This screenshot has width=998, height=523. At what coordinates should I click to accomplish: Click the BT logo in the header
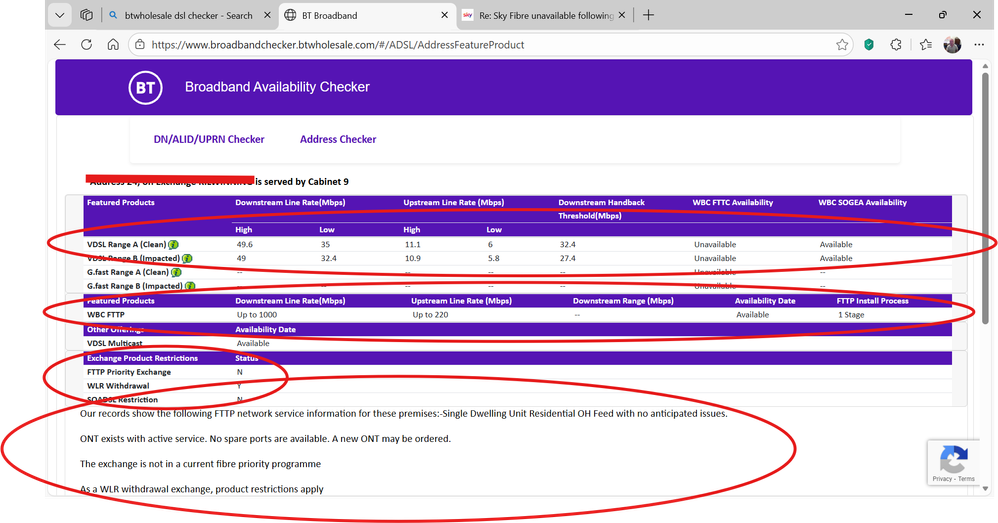[x=145, y=87]
